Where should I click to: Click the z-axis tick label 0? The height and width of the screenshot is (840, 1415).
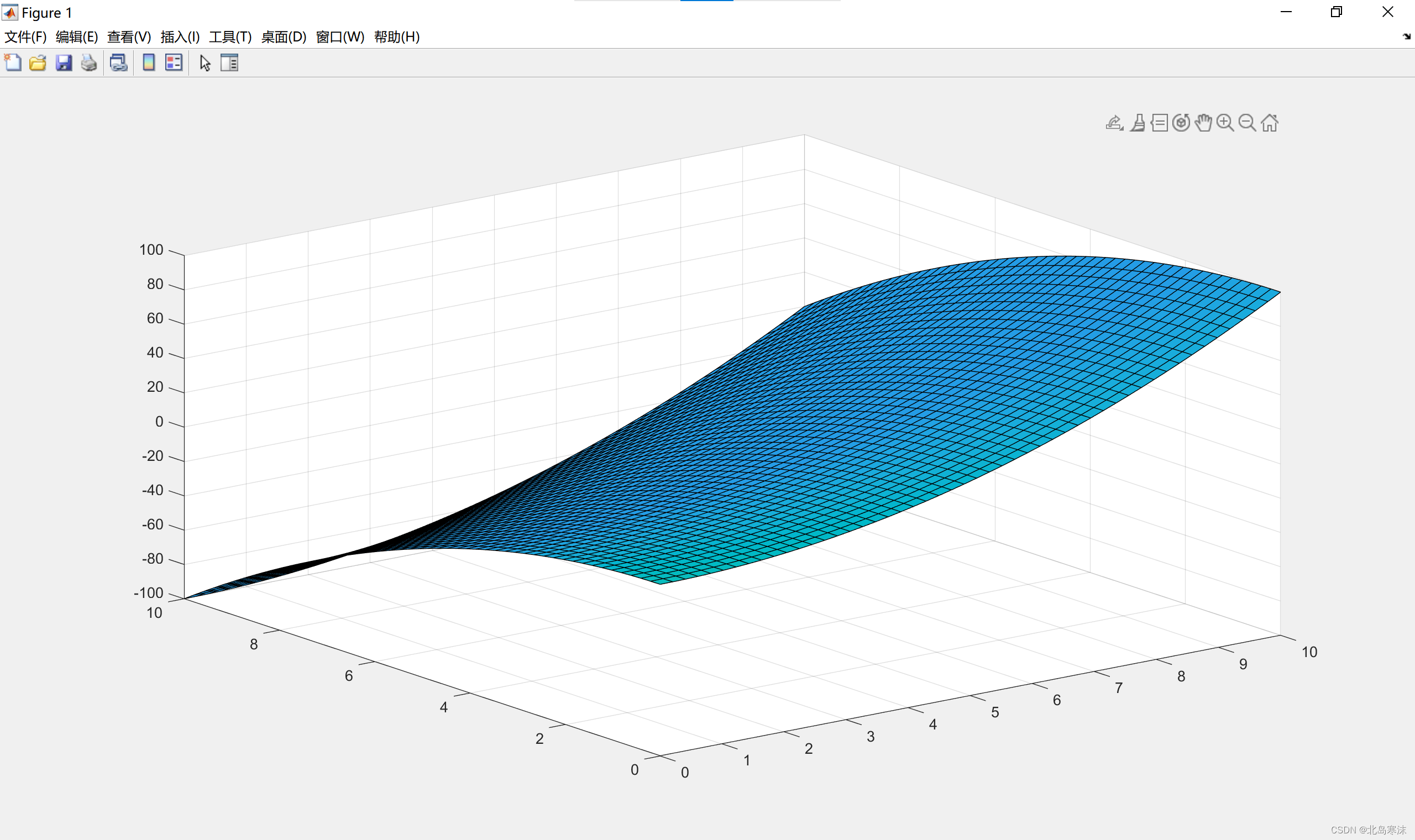159,422
